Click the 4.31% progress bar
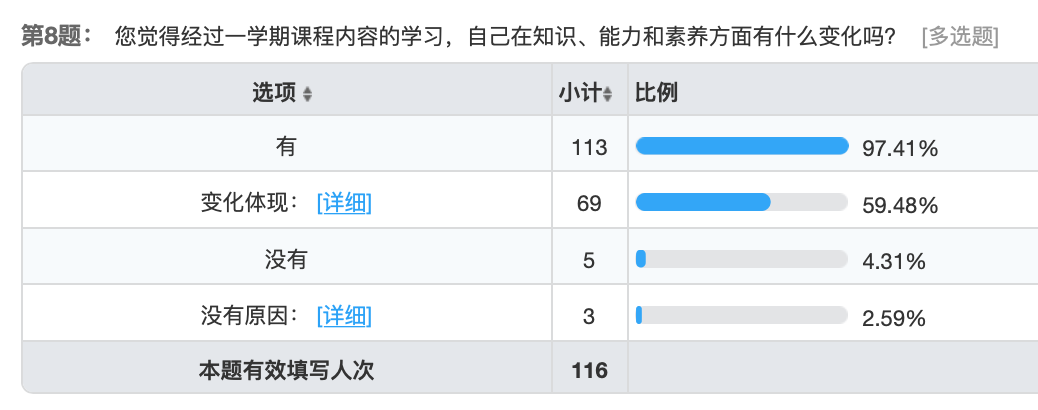The height and width of the screenshot is (410, 1038). pyautogui.click(x=742, y=260)
